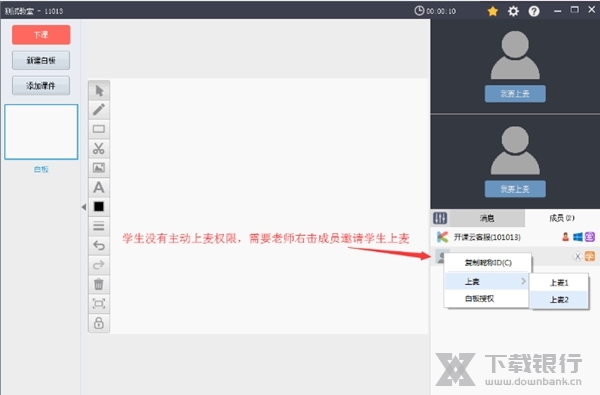Select the text 'A' tool
This screenshot has width=600, height=395.
[99, 188]
